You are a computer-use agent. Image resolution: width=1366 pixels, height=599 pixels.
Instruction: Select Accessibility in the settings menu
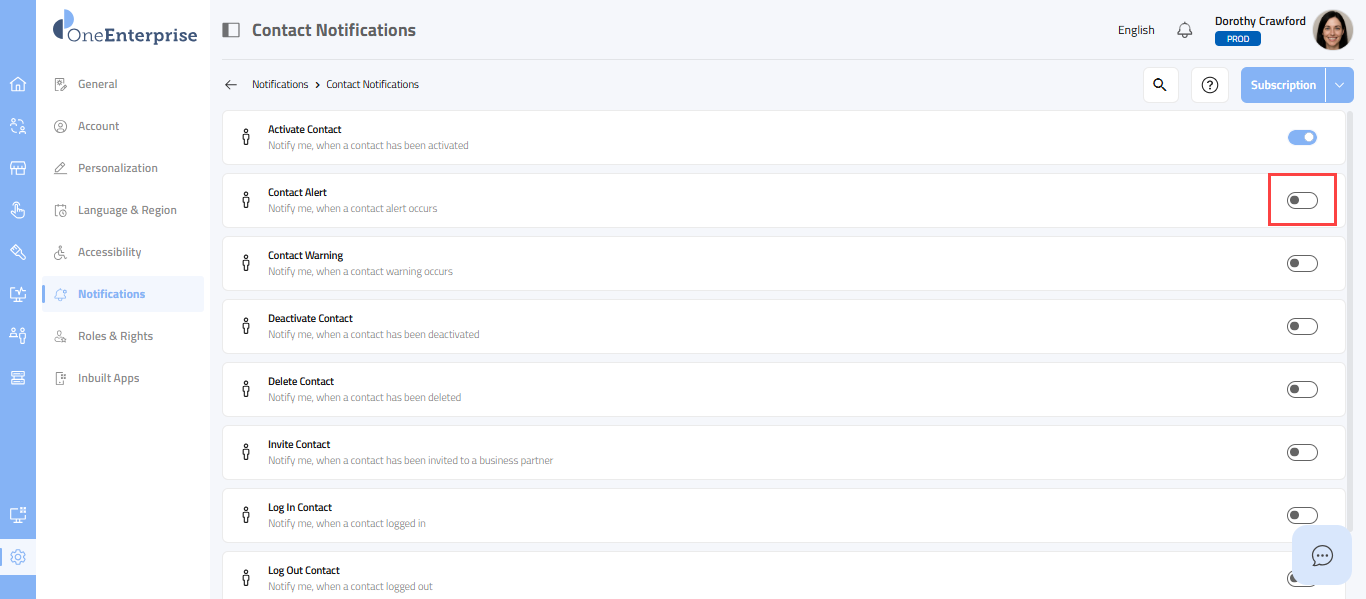click(x=109, y=252)
